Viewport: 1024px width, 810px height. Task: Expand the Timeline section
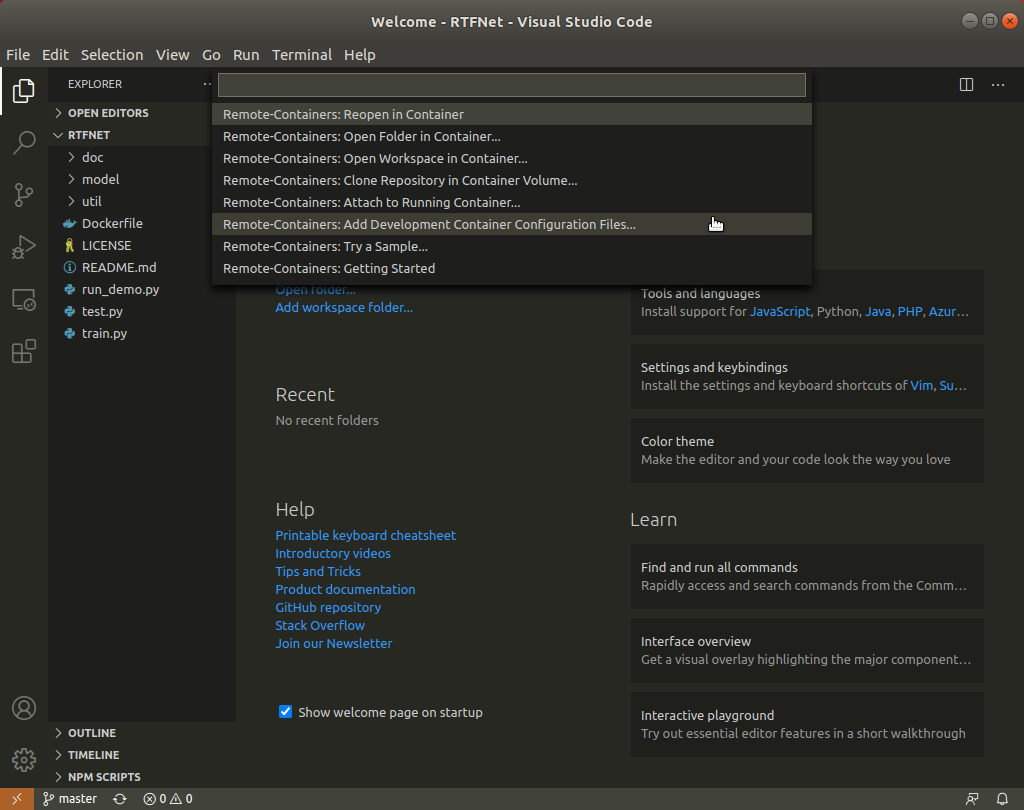[x=142, y=755]
